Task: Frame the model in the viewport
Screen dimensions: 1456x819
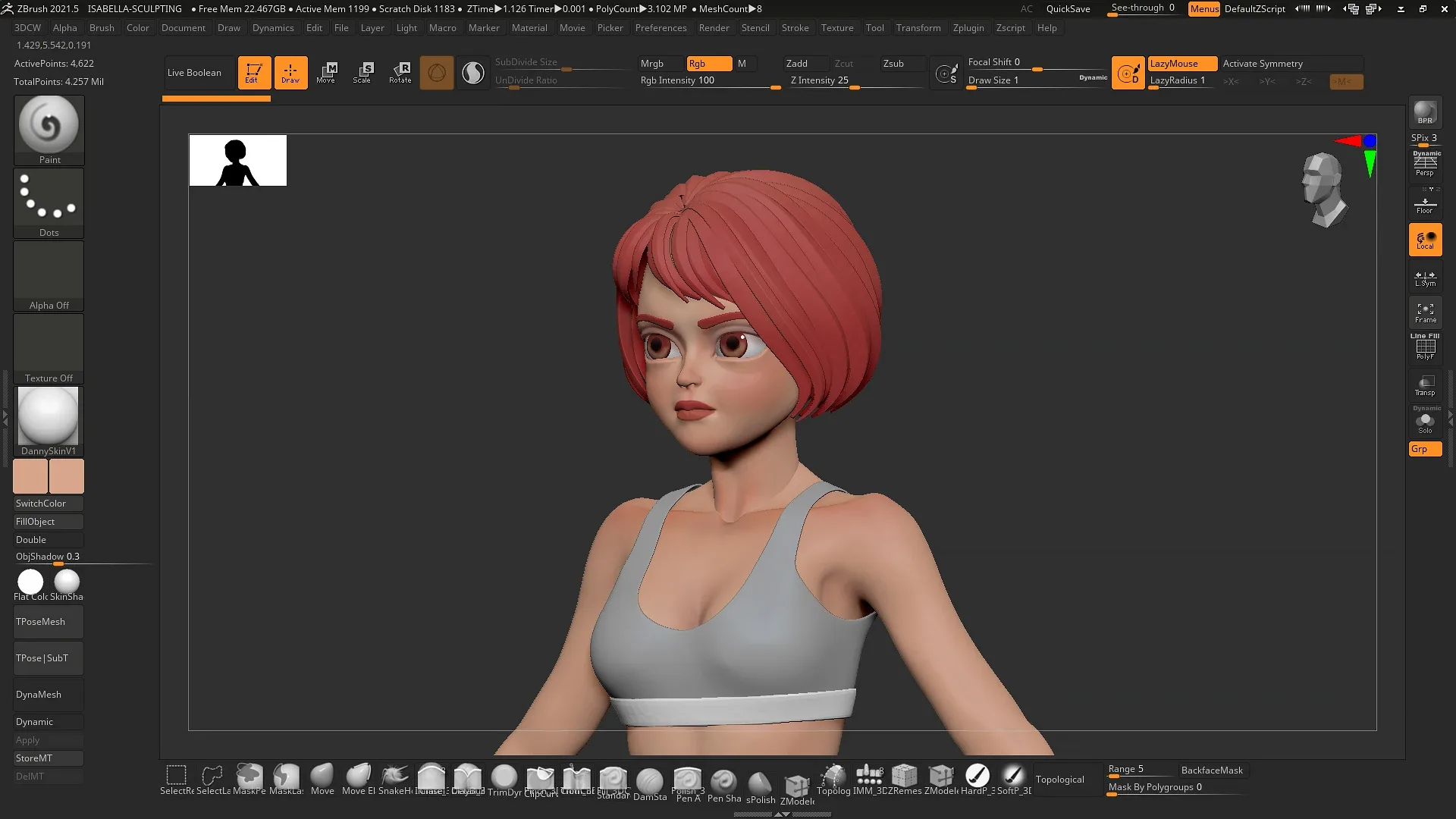Action: pos(1426,312)
